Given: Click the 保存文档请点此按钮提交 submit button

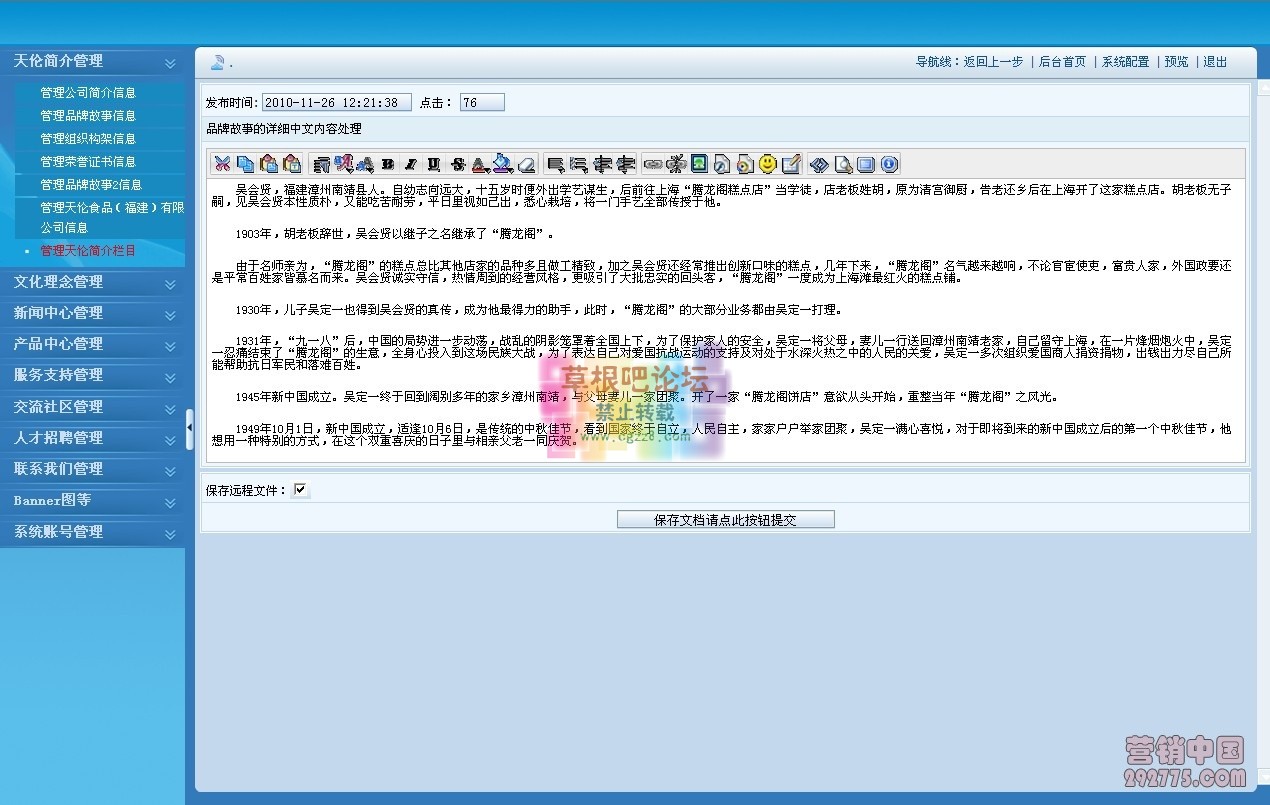Looking at the screenshot, I should pos(725,520).
